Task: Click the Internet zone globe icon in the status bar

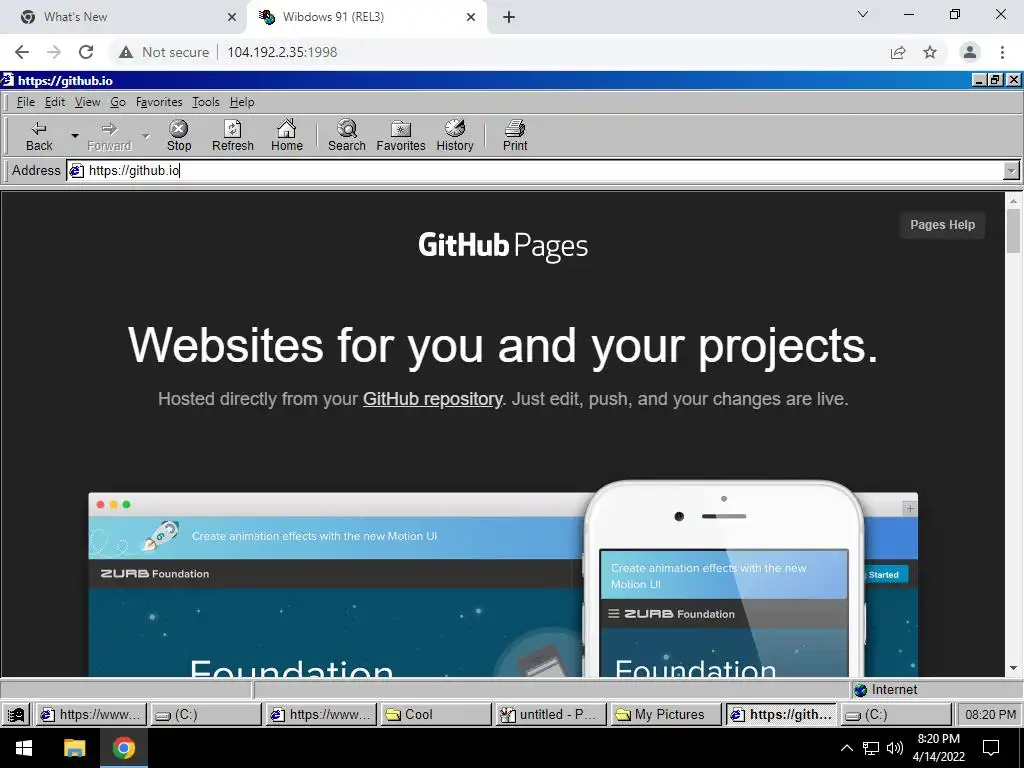Action: [x=861, y=690]
